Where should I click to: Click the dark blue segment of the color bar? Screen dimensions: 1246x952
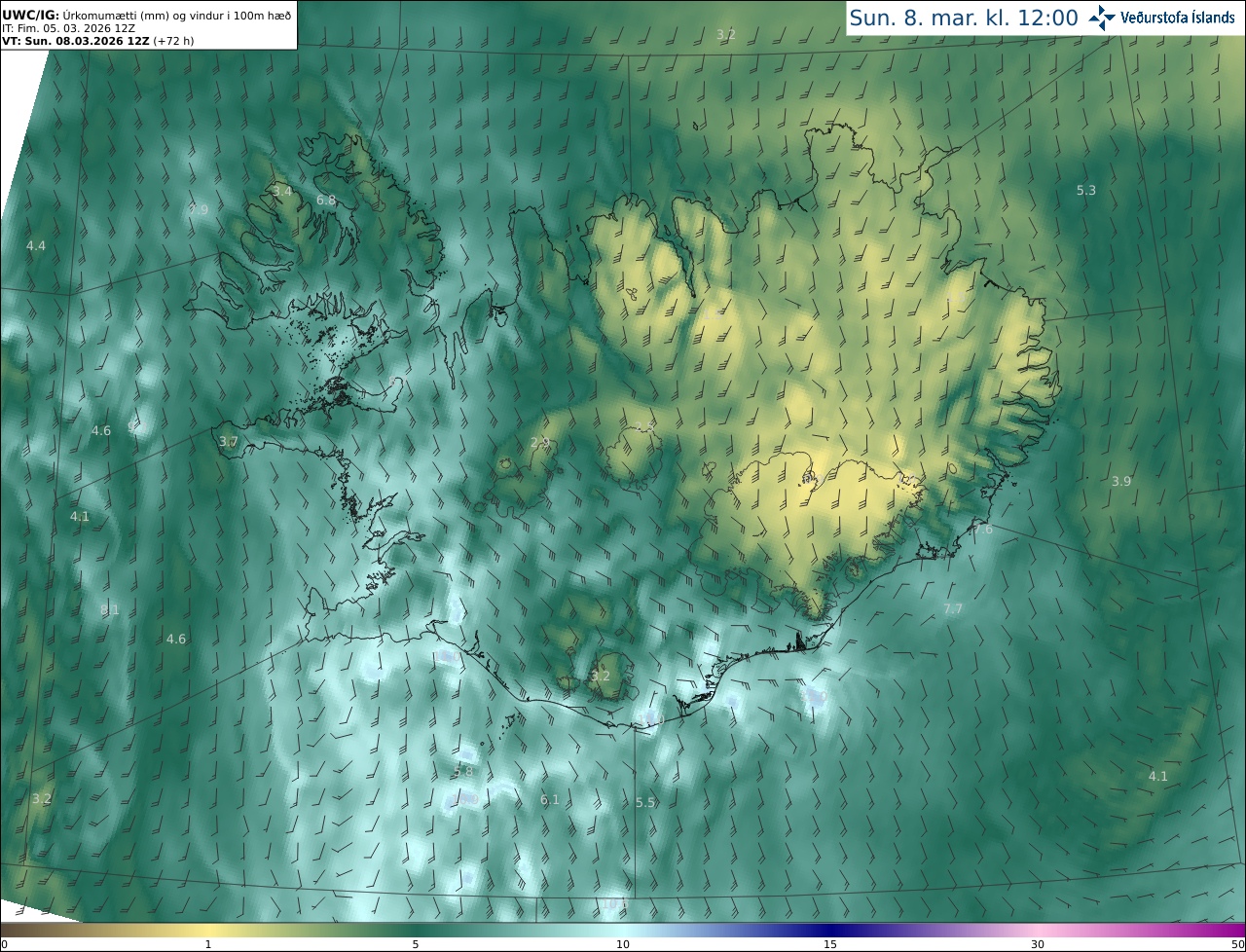coord(830,930)
